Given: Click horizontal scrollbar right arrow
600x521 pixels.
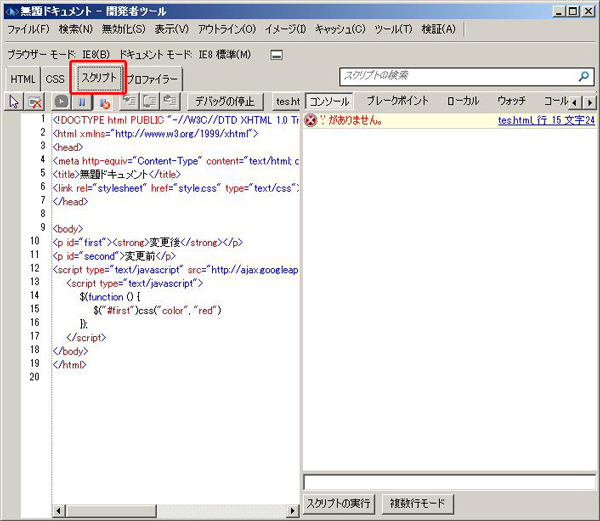Looking at the screenshot, I should pos(293,510).
